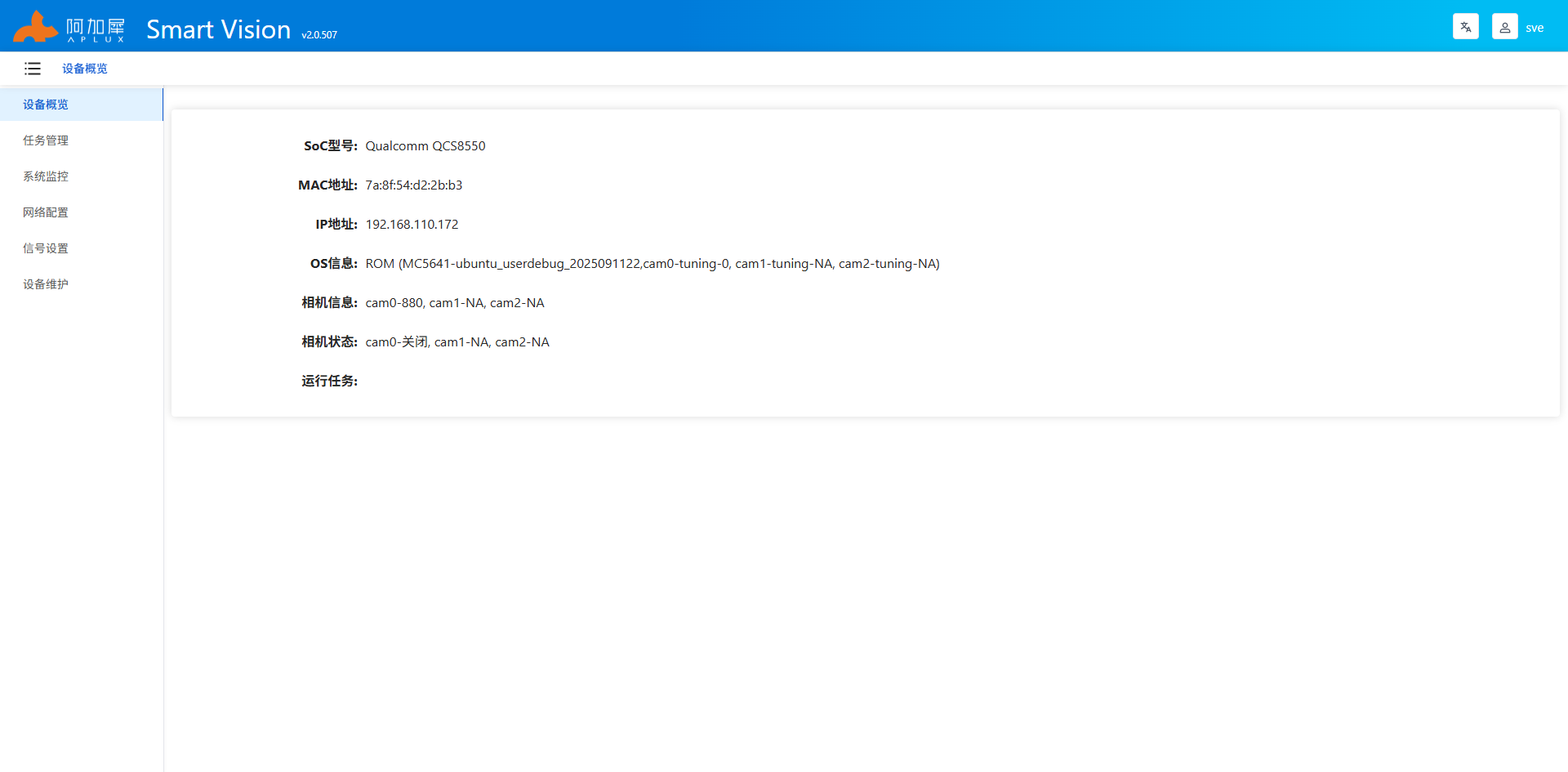1568x772 pixels.
Task: Click the user profile avatar icon
Action: point(1505,27)
